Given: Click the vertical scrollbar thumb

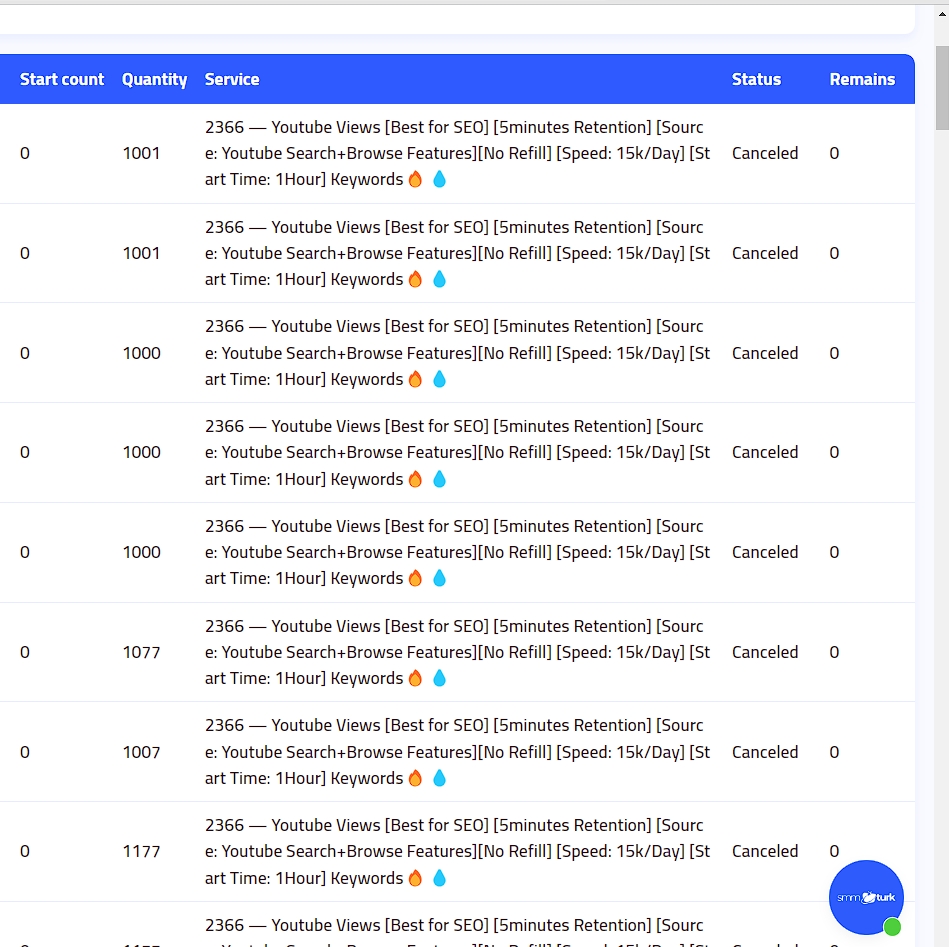Looking at the screenshot, I should pyautogui.click(x=942, y=87).
